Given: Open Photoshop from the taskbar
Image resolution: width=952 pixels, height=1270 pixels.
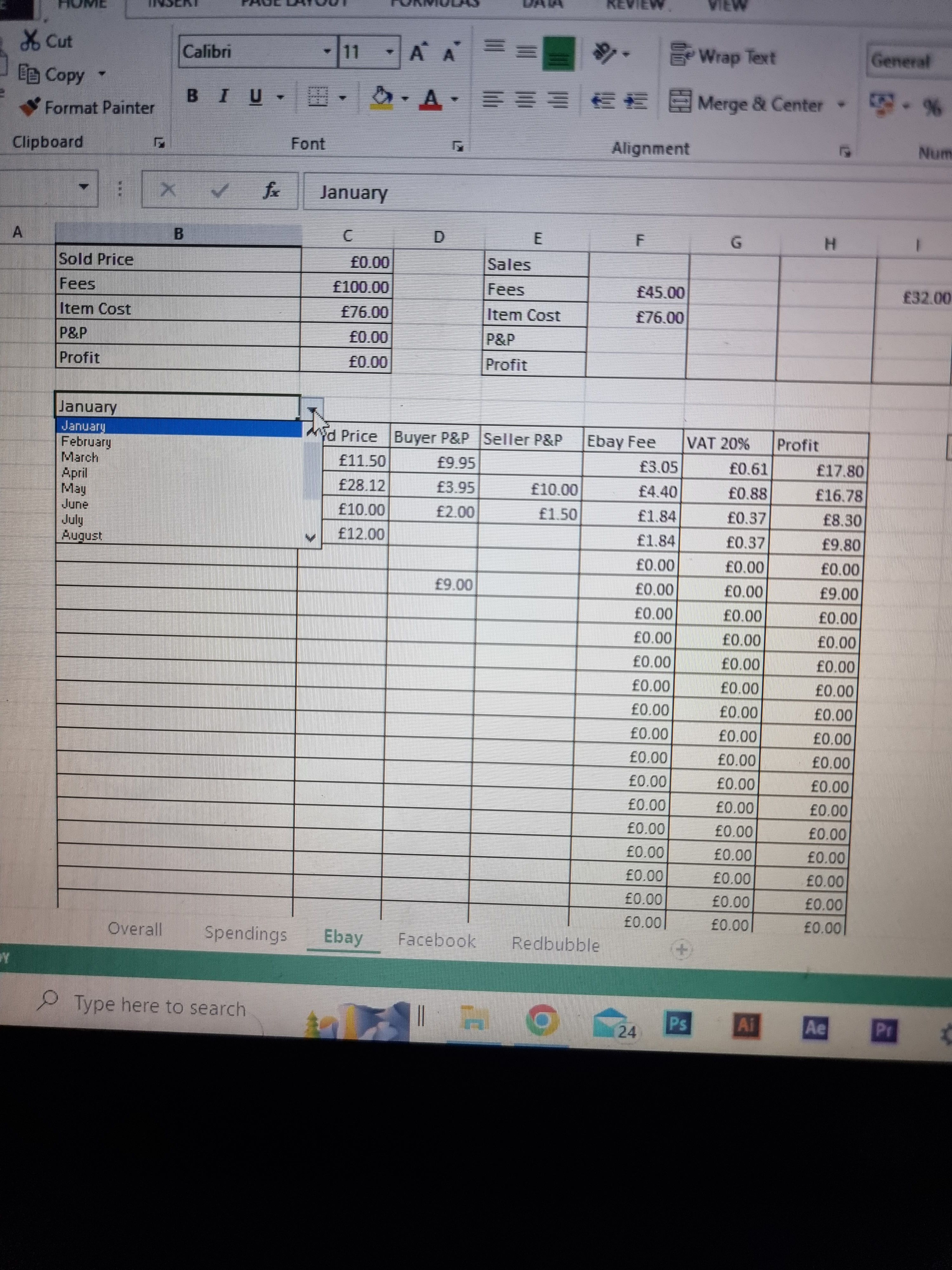Looking at the screenshot, I should pyautogui.click(x=678, y=1024).
